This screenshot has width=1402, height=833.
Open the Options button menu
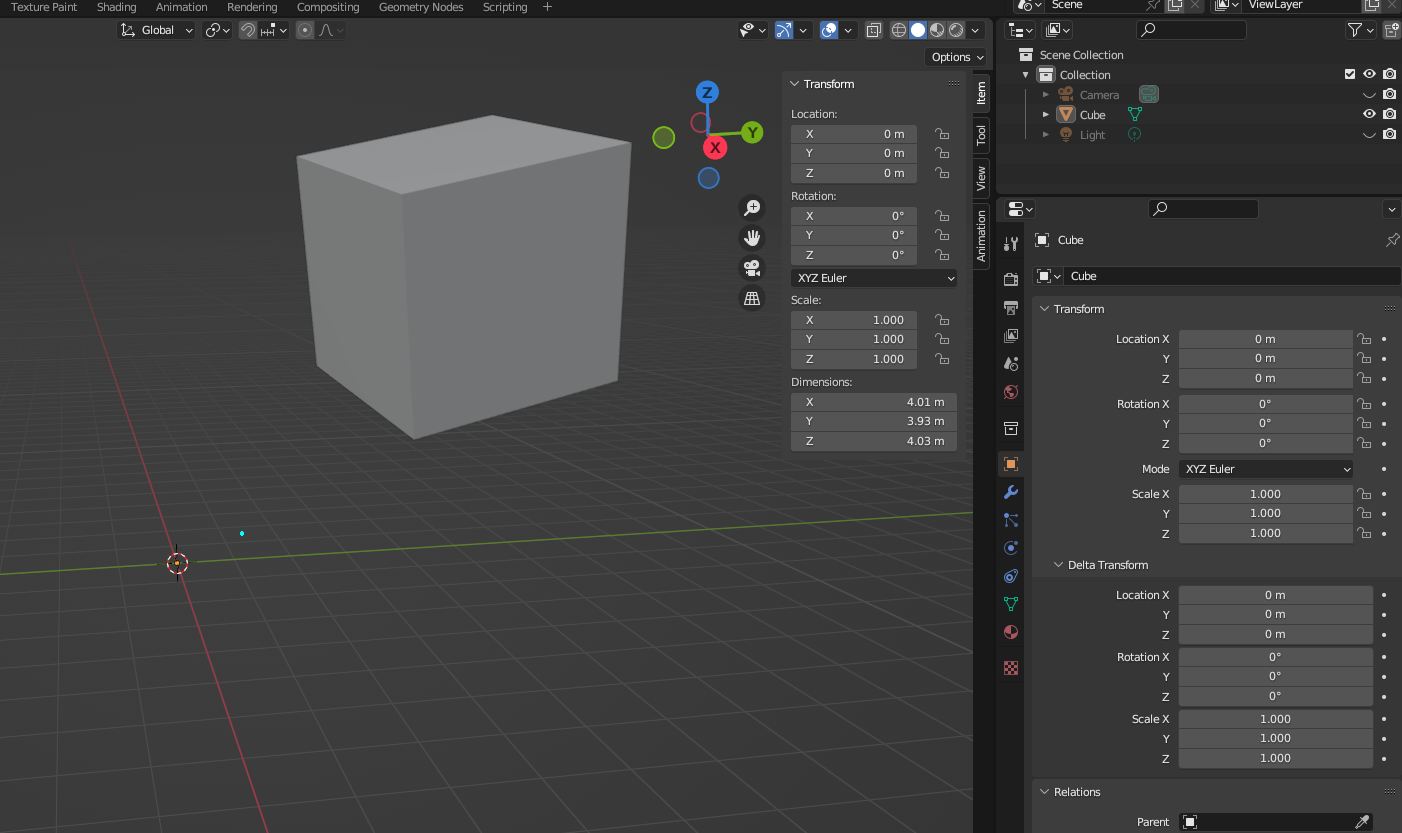click(x=956, y=57)
